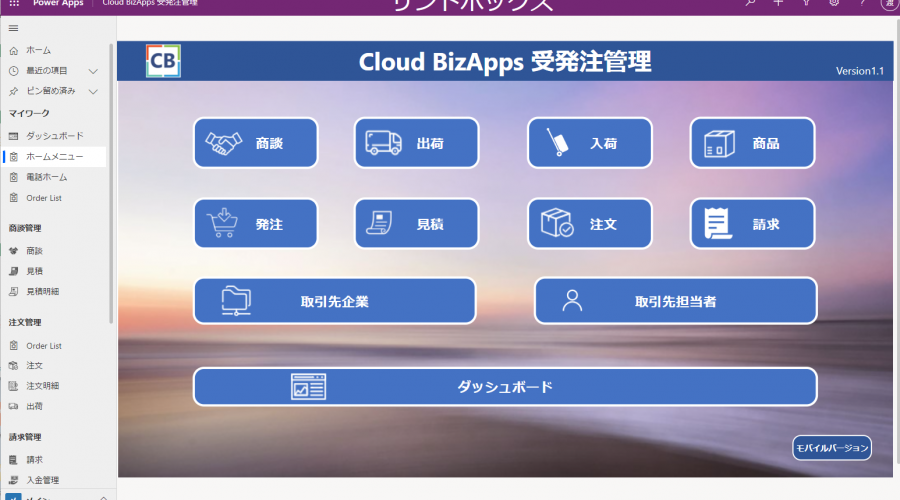The height and width of the screenshot is (500, 900).
Task: Select ホームメニュー in the sidebar
Action: coord(55,157)
